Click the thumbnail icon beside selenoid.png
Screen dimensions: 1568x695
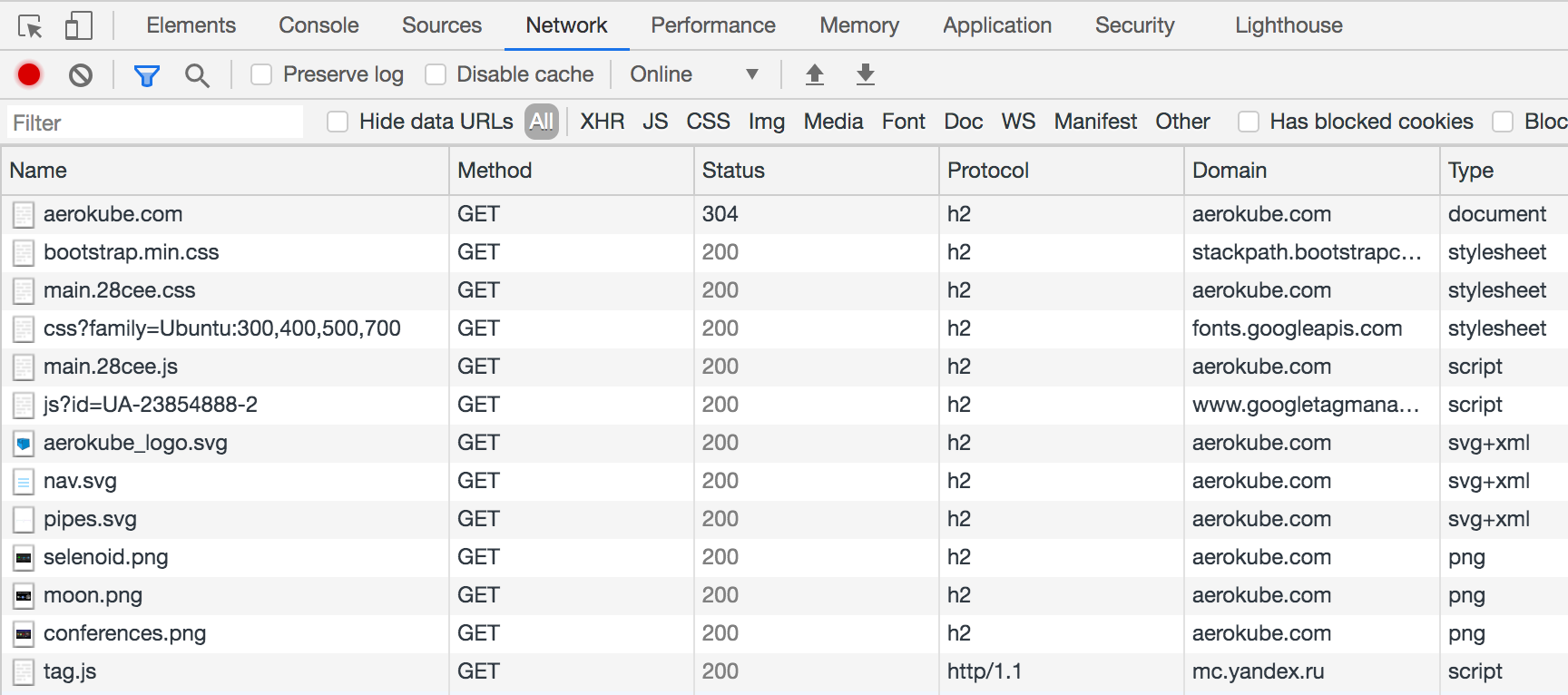point(24,558)
